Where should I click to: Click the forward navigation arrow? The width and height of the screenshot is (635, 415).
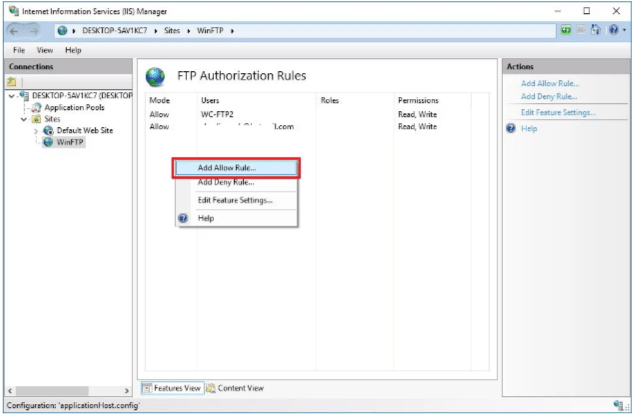click(x=33, y=31)
